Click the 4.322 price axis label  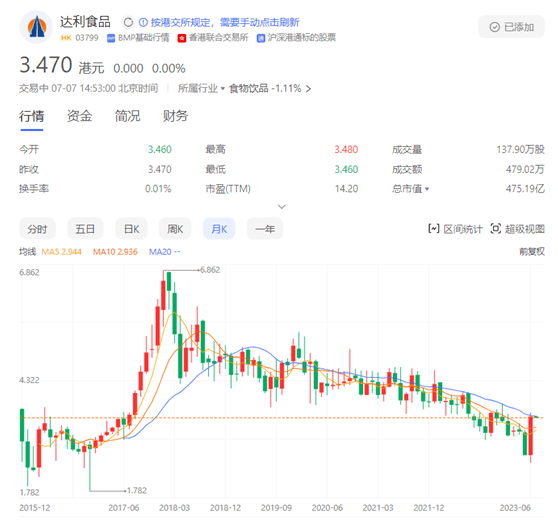pos(29,380)
